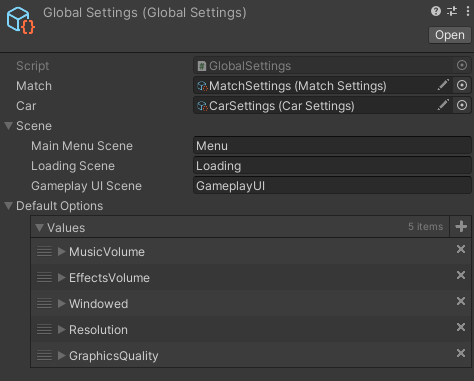Select the Script property label
The width and height of the screenshot is (474, 381).
pyautogui.click(x=33, y=66)
